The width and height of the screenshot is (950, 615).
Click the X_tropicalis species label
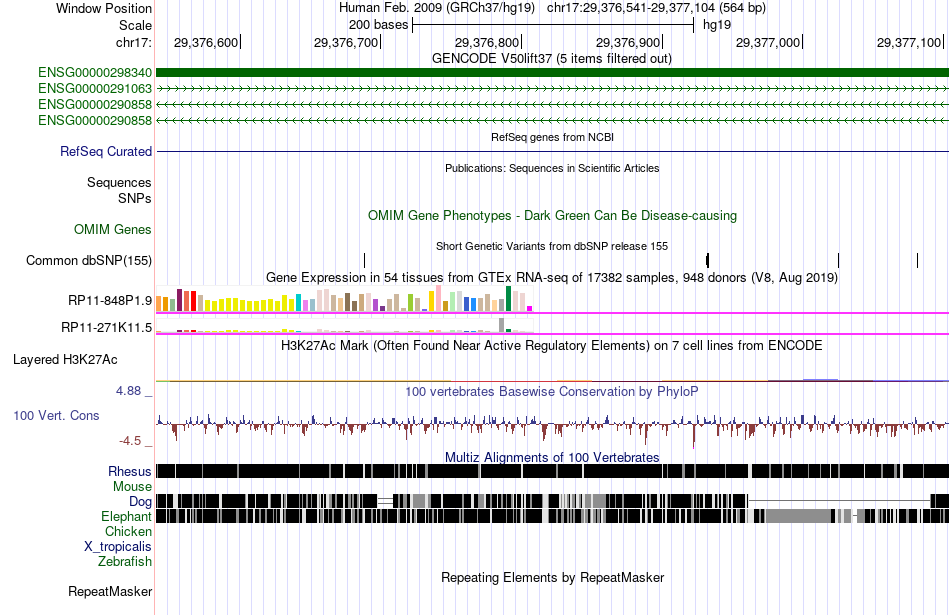coord(118,547)
